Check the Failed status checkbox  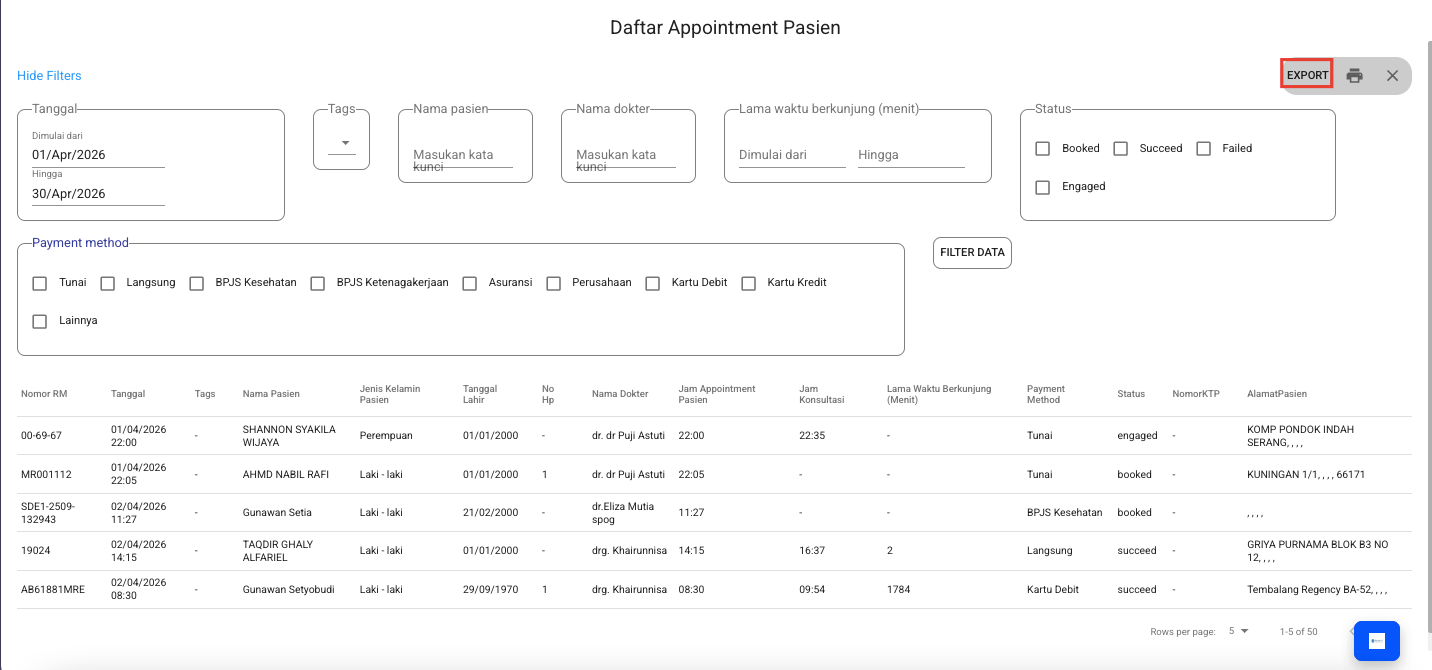[1204, 148]
